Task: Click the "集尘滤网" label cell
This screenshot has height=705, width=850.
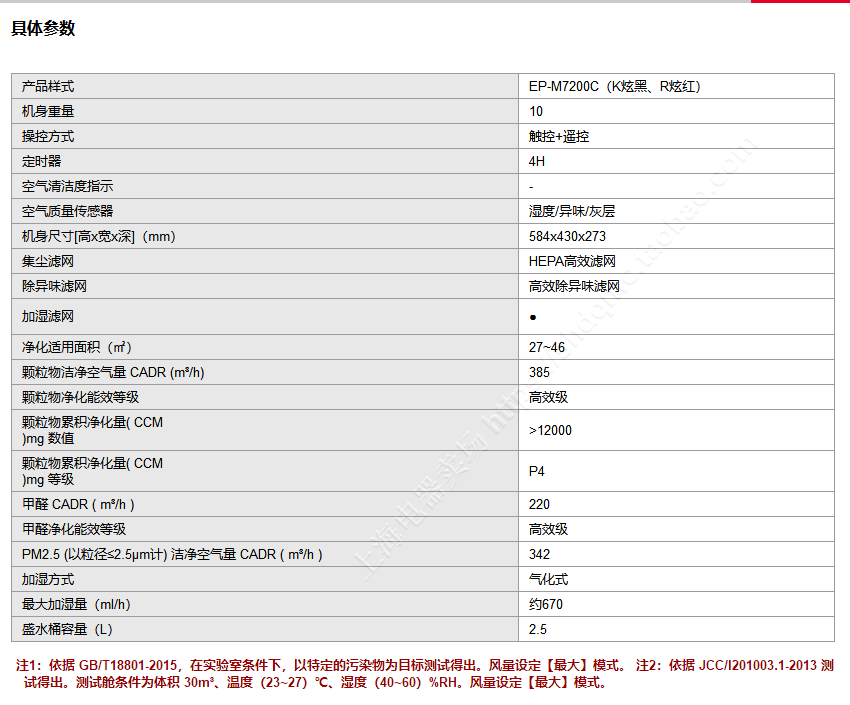Action: coord(265,261)
